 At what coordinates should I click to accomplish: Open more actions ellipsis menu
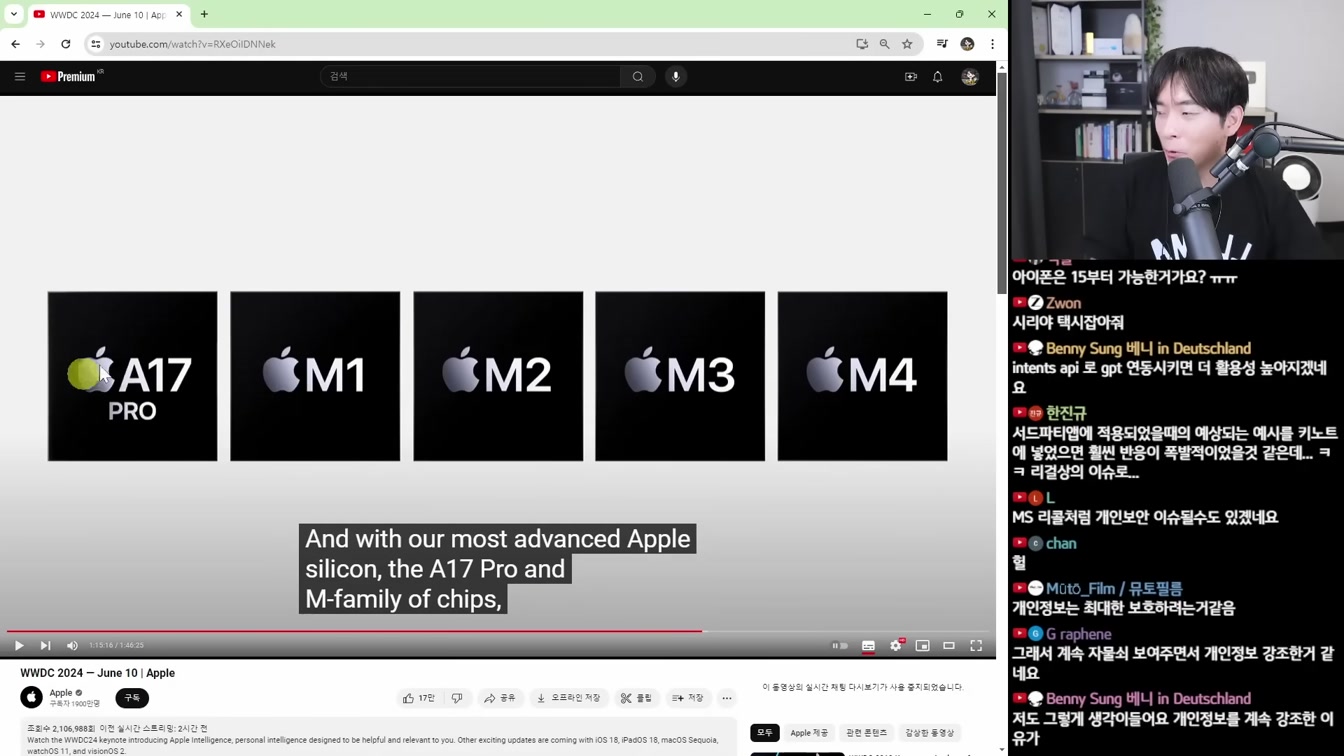[x=727, y=698]
